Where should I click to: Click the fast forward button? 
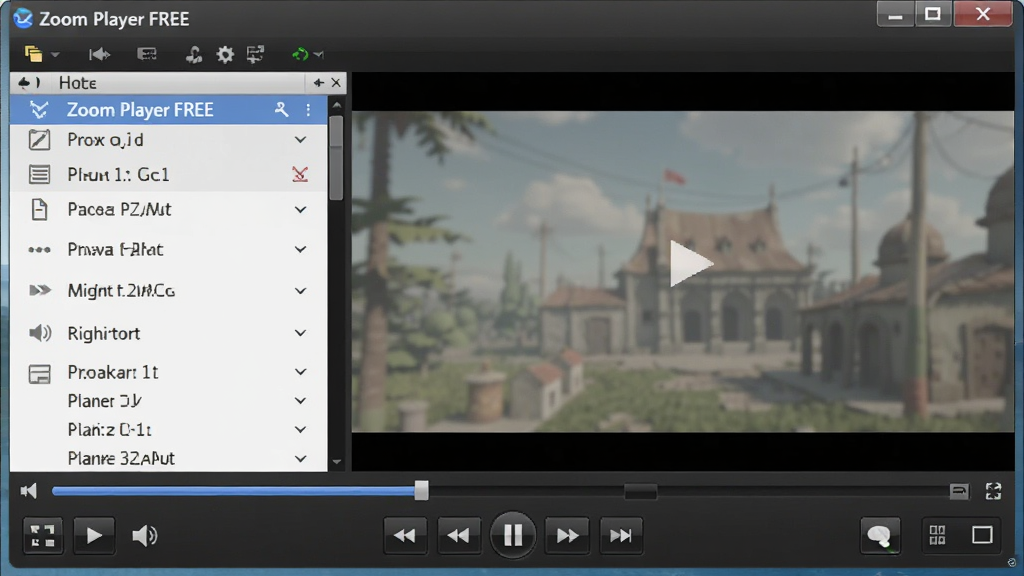click(567, 536)
